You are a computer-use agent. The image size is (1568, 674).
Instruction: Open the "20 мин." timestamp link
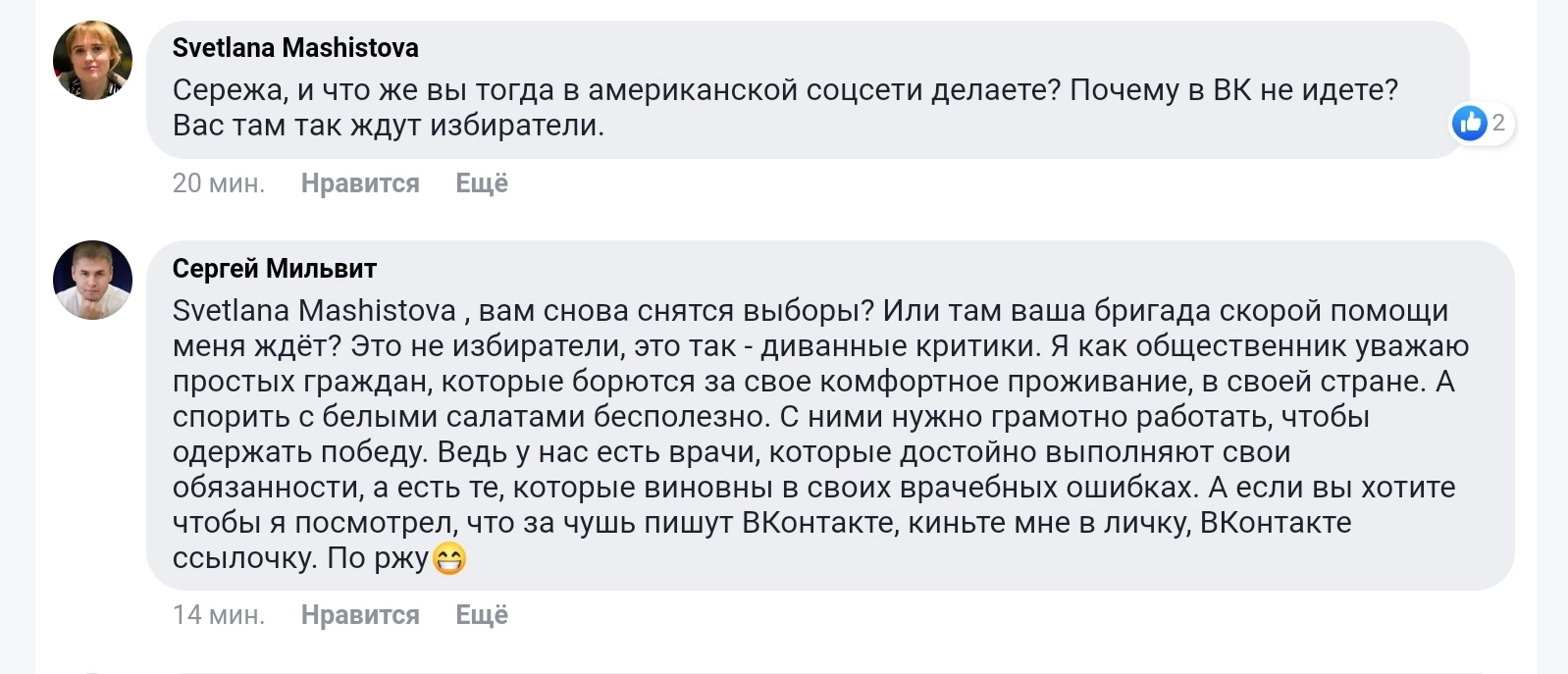click(x=219, y=183)
